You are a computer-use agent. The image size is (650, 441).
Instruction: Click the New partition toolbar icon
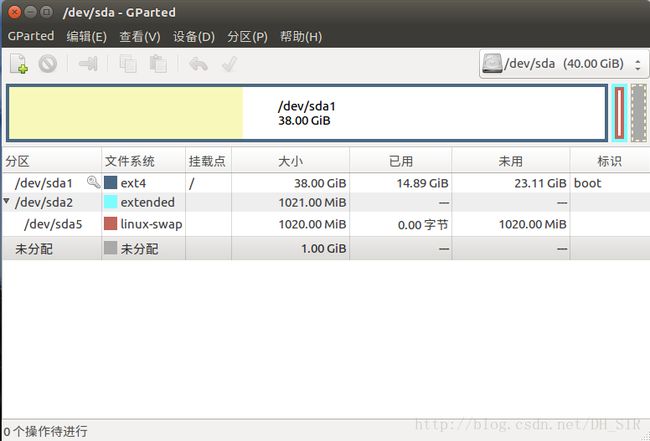pos(19,64)
